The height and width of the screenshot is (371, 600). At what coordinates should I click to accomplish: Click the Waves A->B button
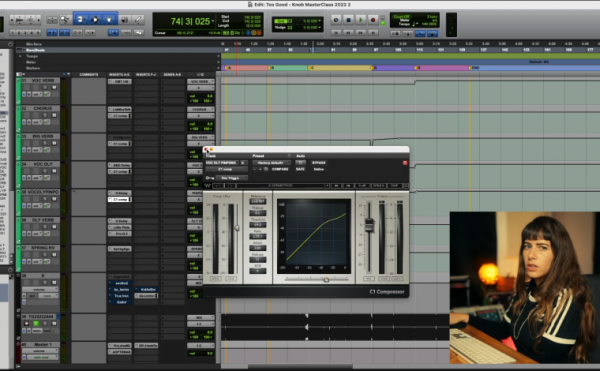pos(361,186)
